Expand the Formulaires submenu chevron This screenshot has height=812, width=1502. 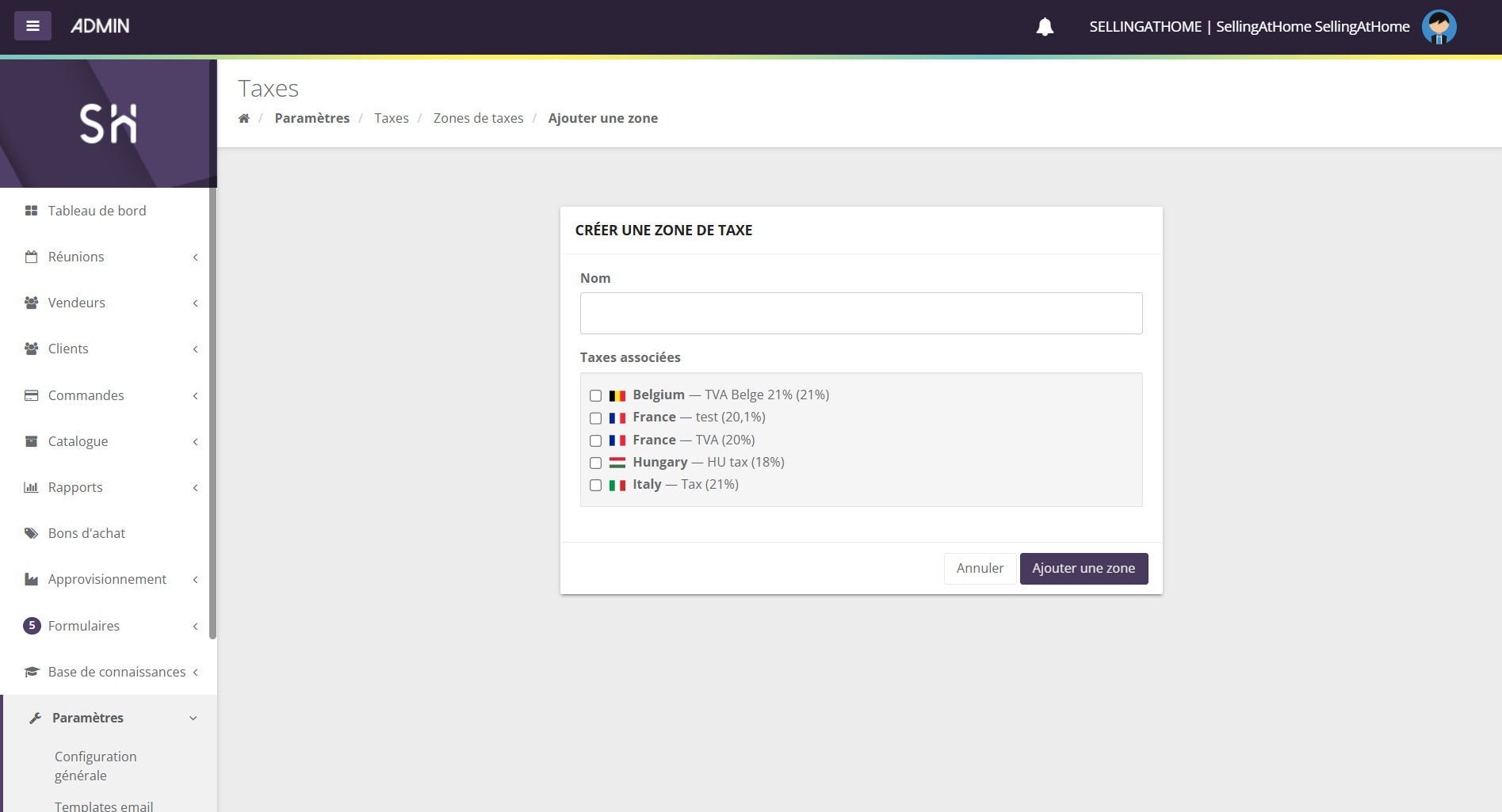pyautogui.click(x=195, y=626)
